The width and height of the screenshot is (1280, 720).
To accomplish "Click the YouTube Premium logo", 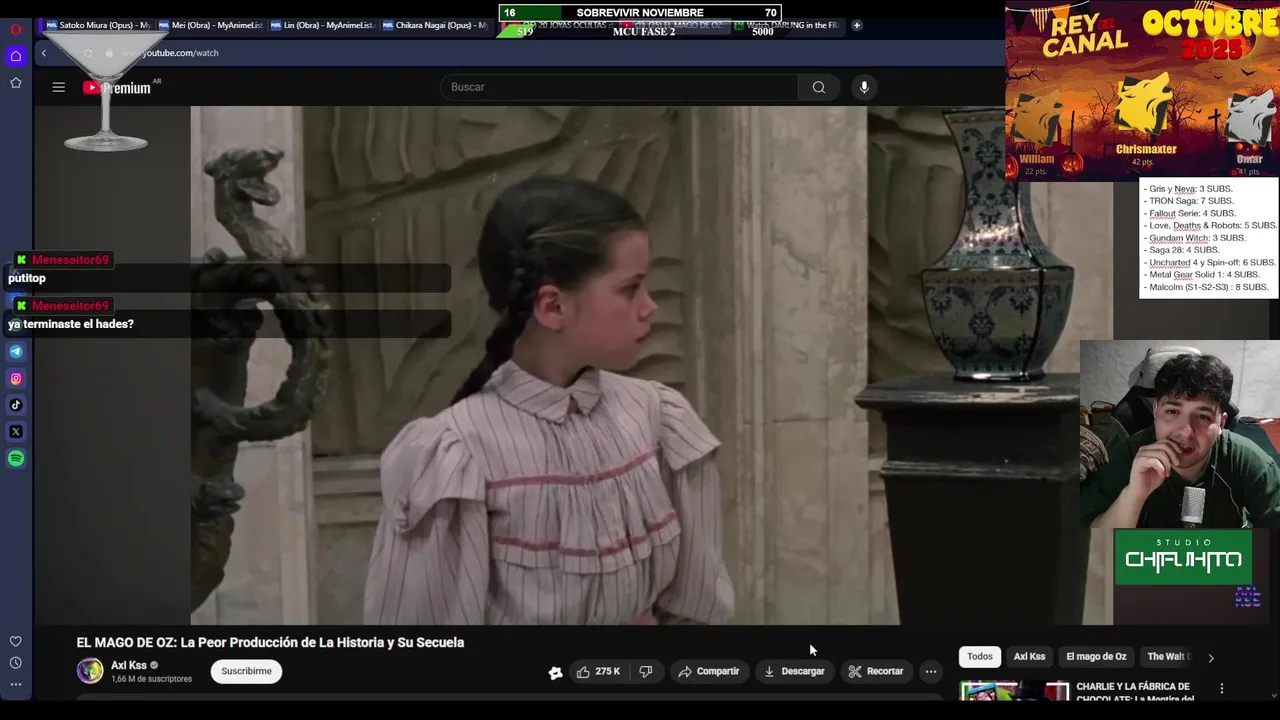I will click(118, 88).
